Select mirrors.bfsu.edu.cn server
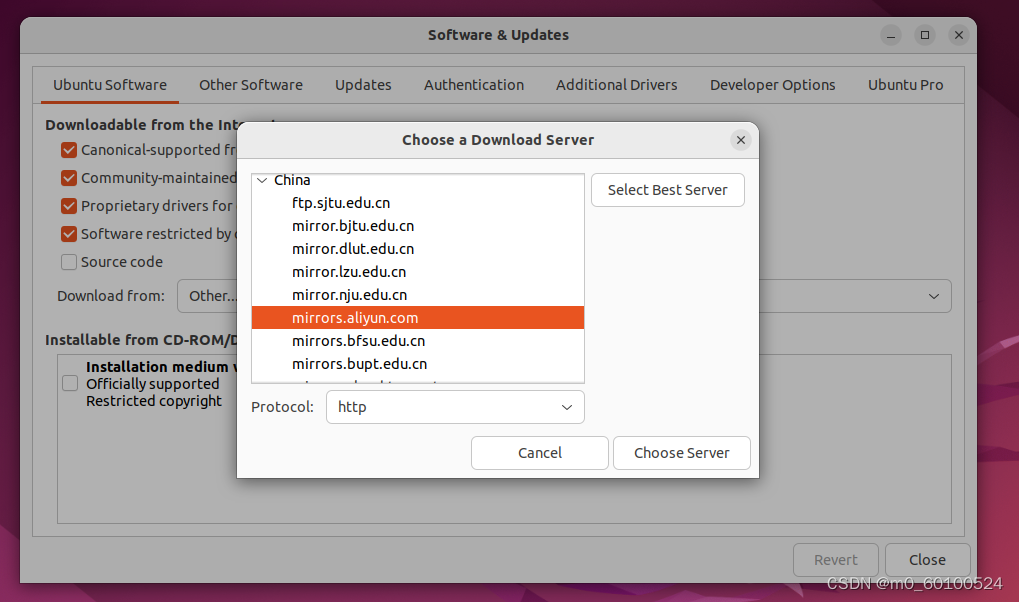The height and width of the screenshot is (602, 1019). click(x=418, y=341)
